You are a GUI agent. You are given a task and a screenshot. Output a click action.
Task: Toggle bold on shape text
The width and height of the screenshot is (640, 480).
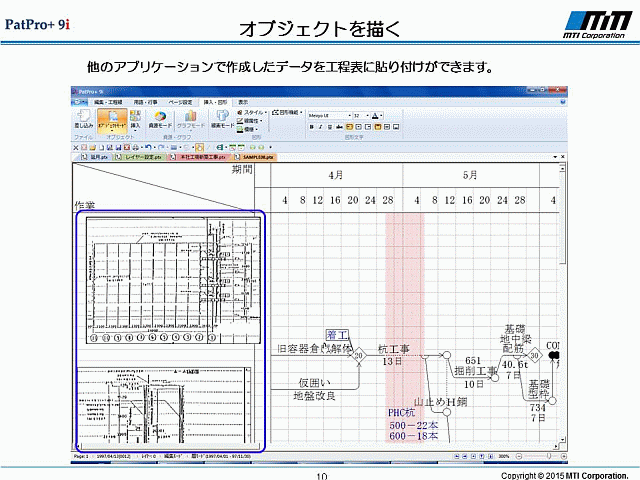pos(311,127)
